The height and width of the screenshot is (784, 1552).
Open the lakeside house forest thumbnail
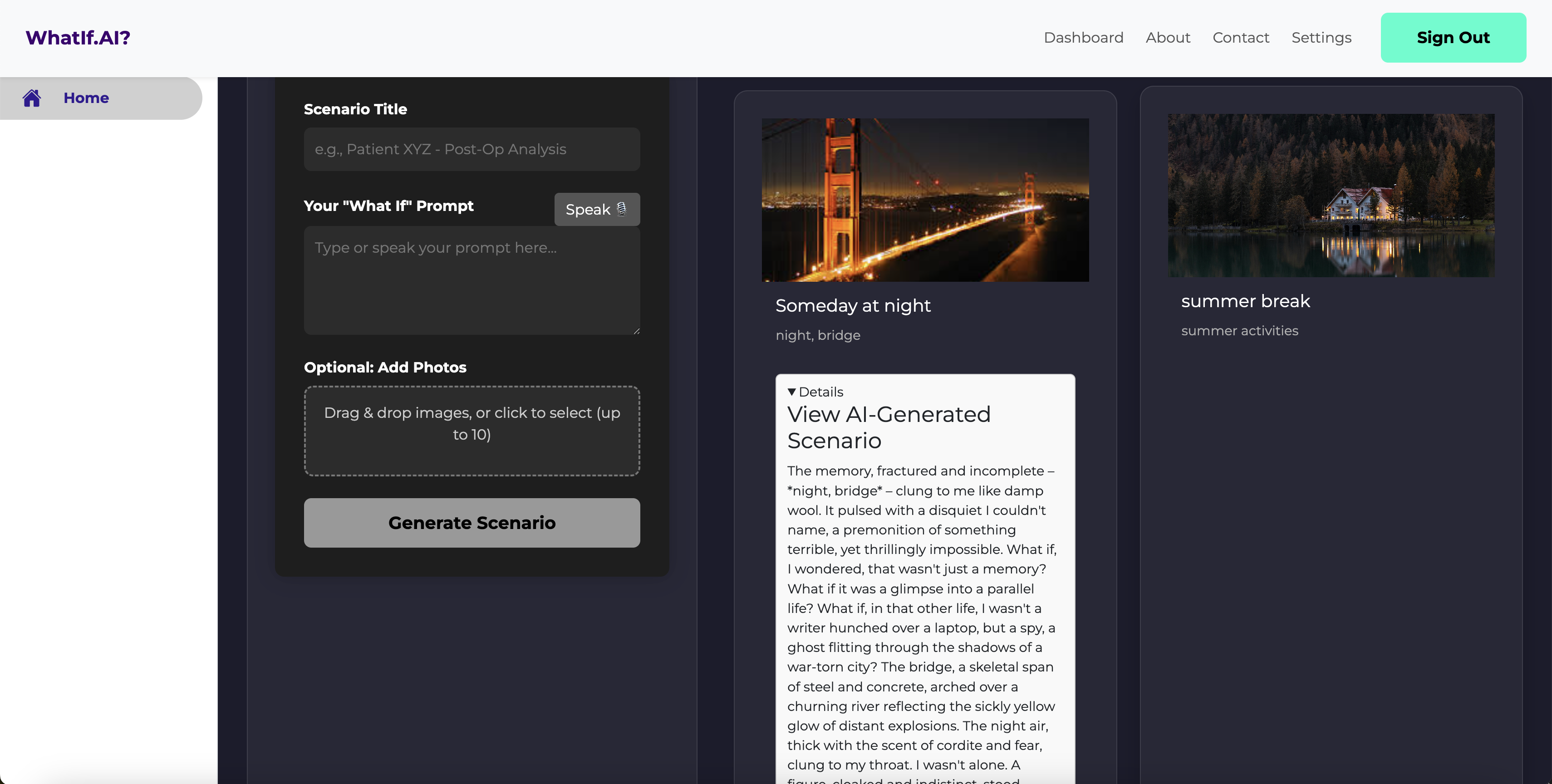tap(1331, 196)
